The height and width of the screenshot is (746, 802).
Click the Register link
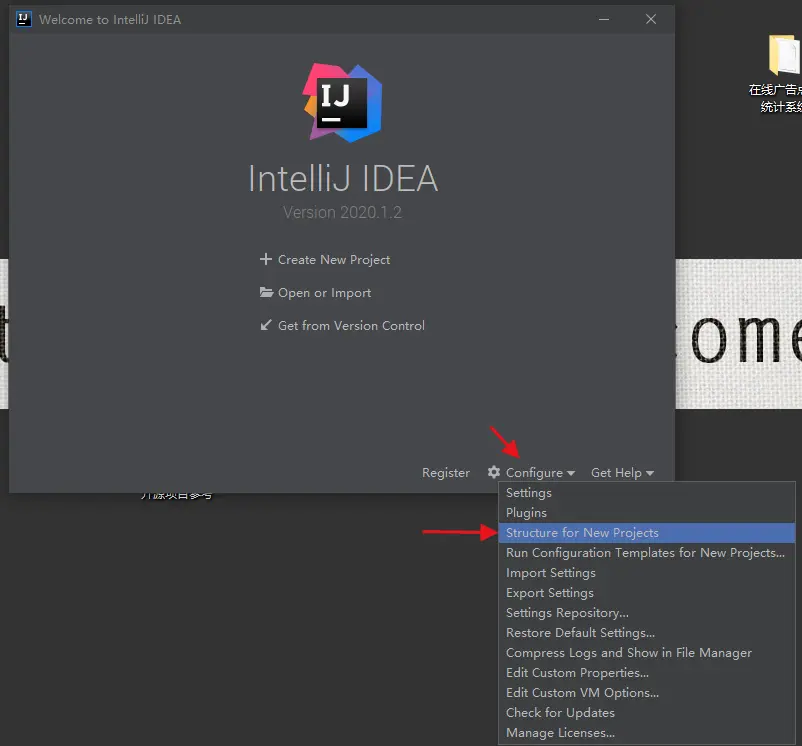coord(445,473)
